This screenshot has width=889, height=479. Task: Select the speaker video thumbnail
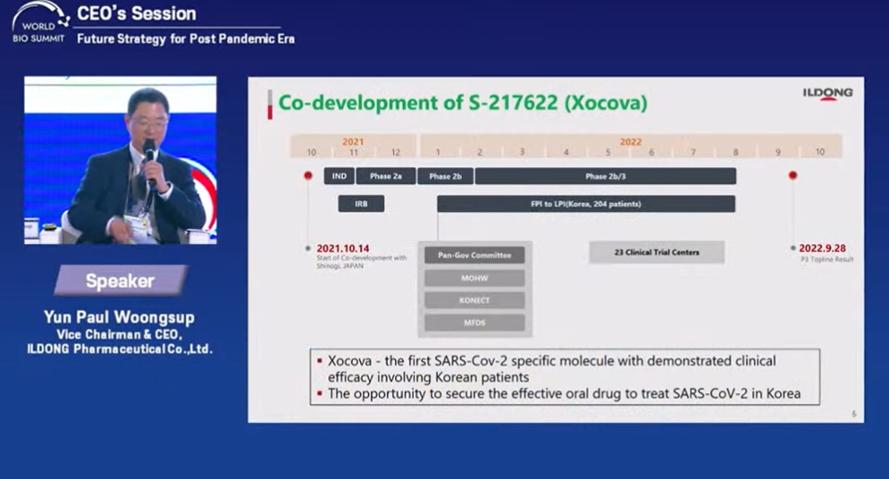tap(120, 160)
